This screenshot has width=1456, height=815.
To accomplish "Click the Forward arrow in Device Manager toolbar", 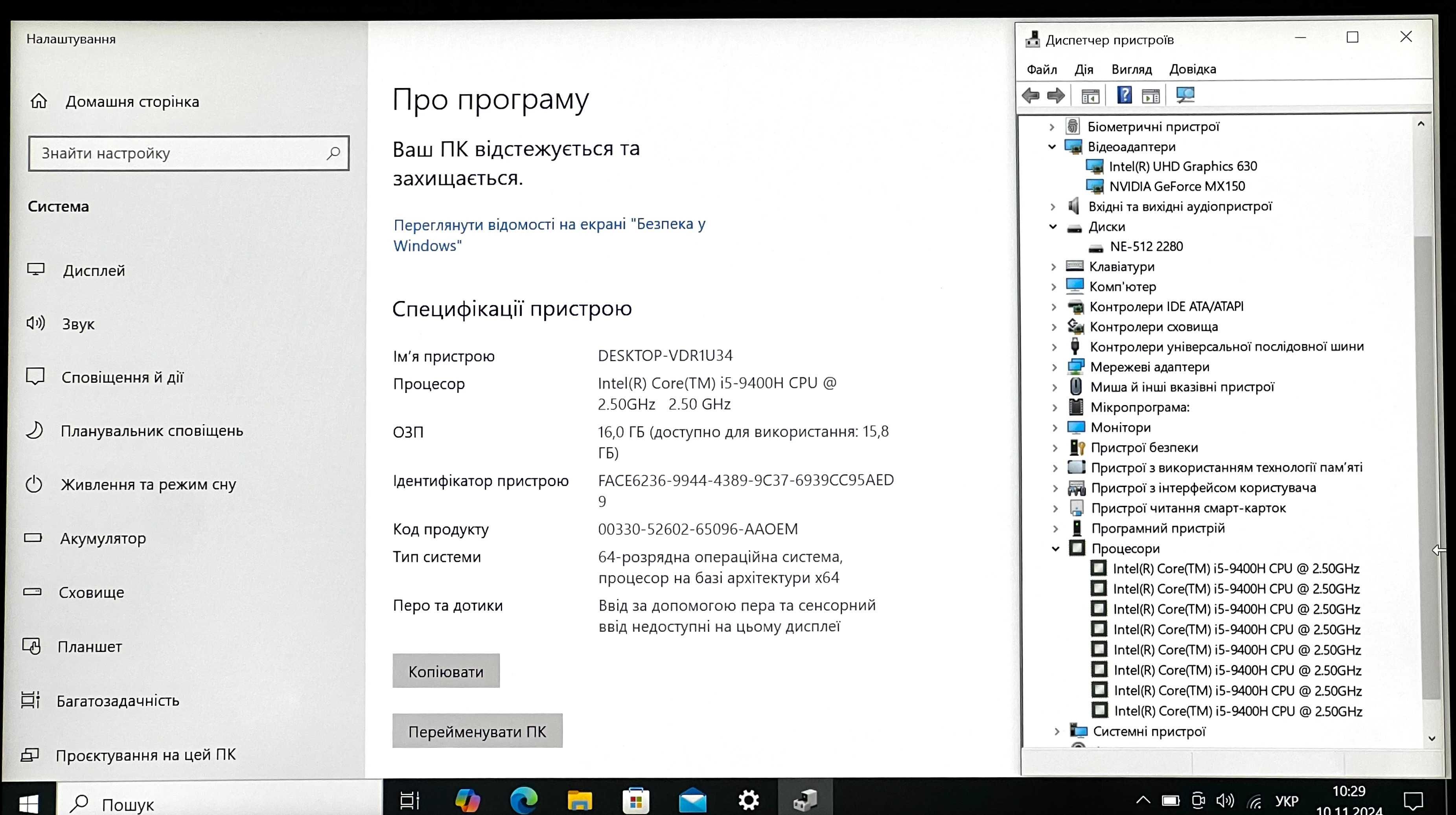I will tap(1056, 95).
